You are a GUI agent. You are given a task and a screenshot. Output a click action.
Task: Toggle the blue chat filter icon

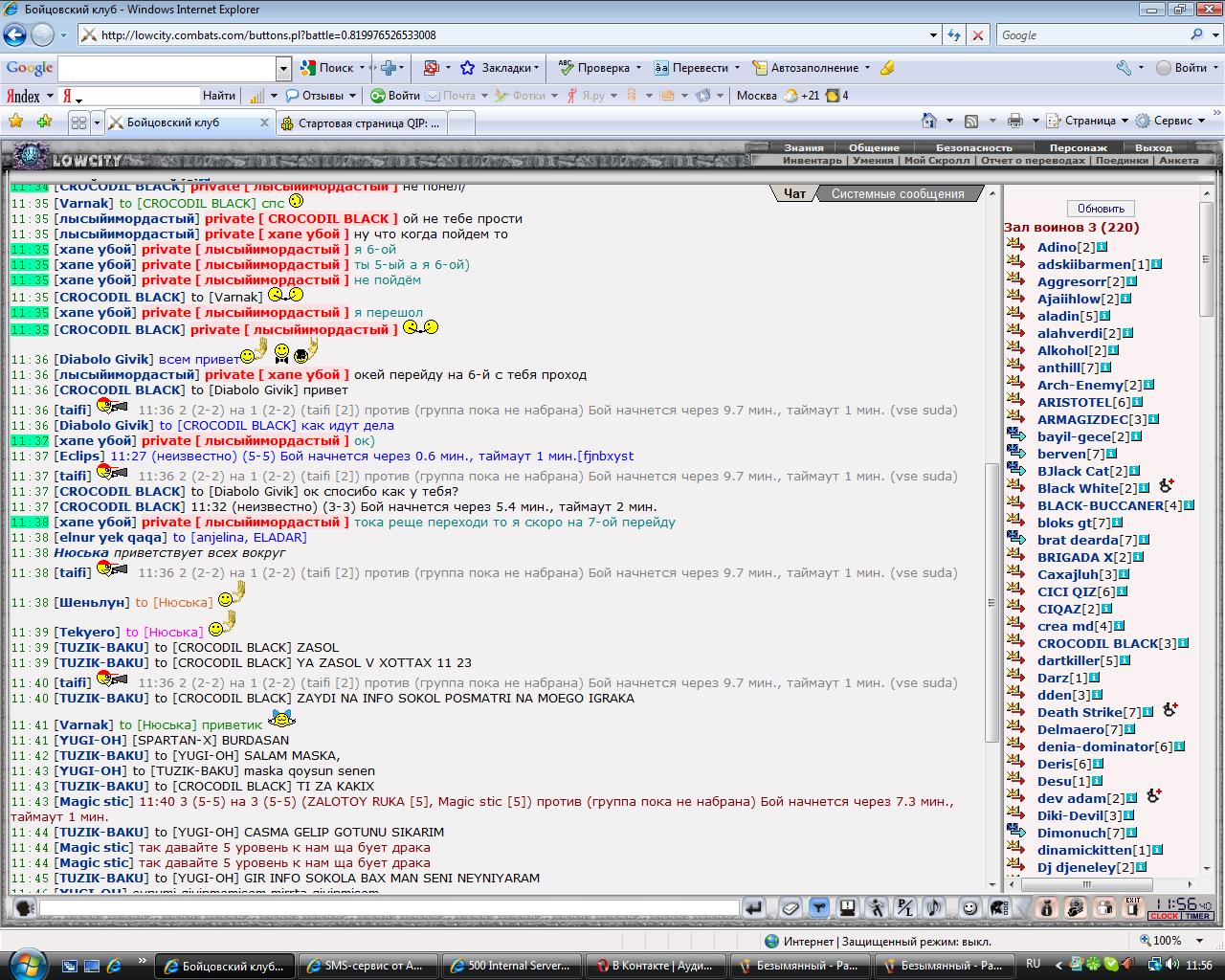tap(819, 907)
